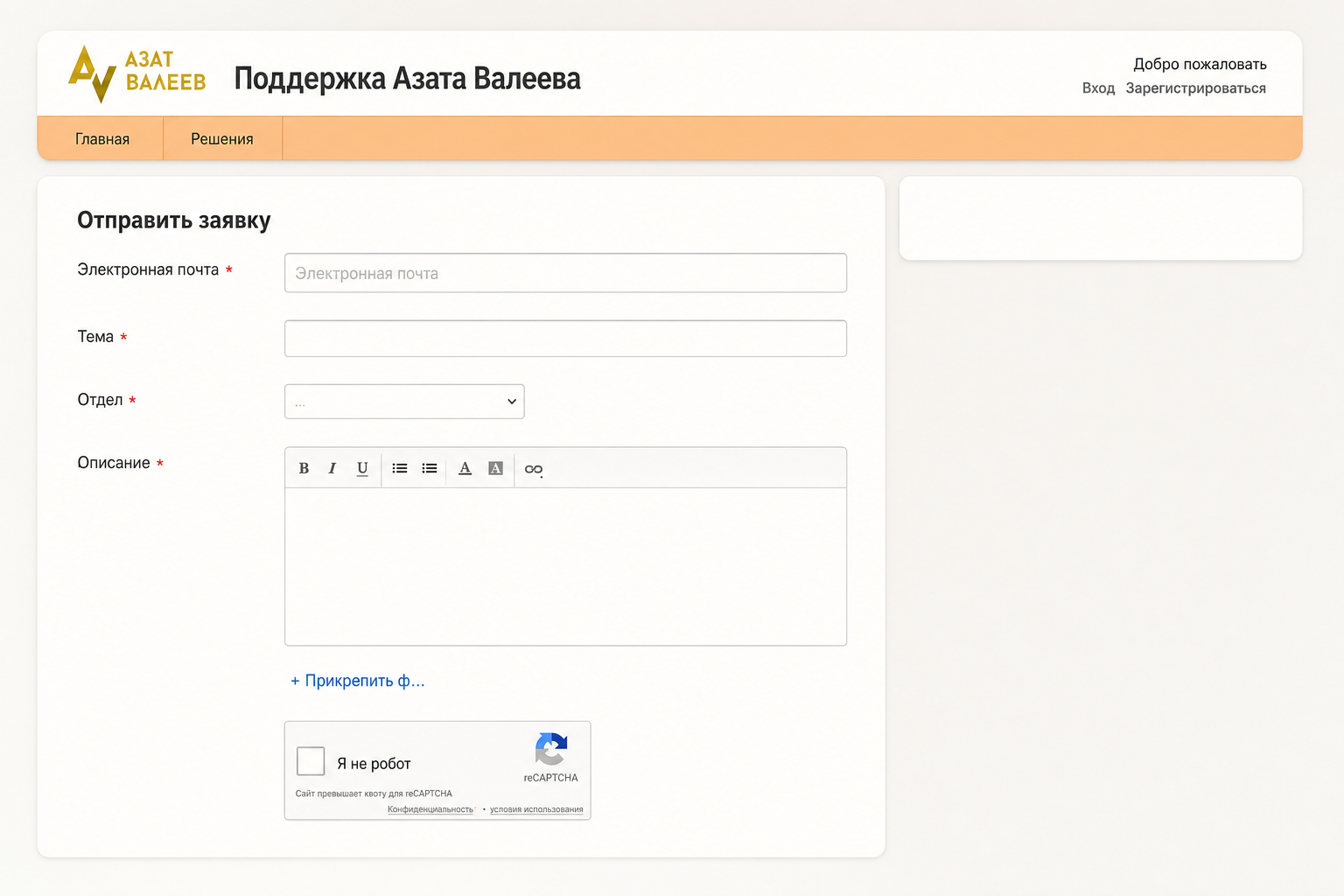Click the Прикрепить ф... attach link

point(357,681)
